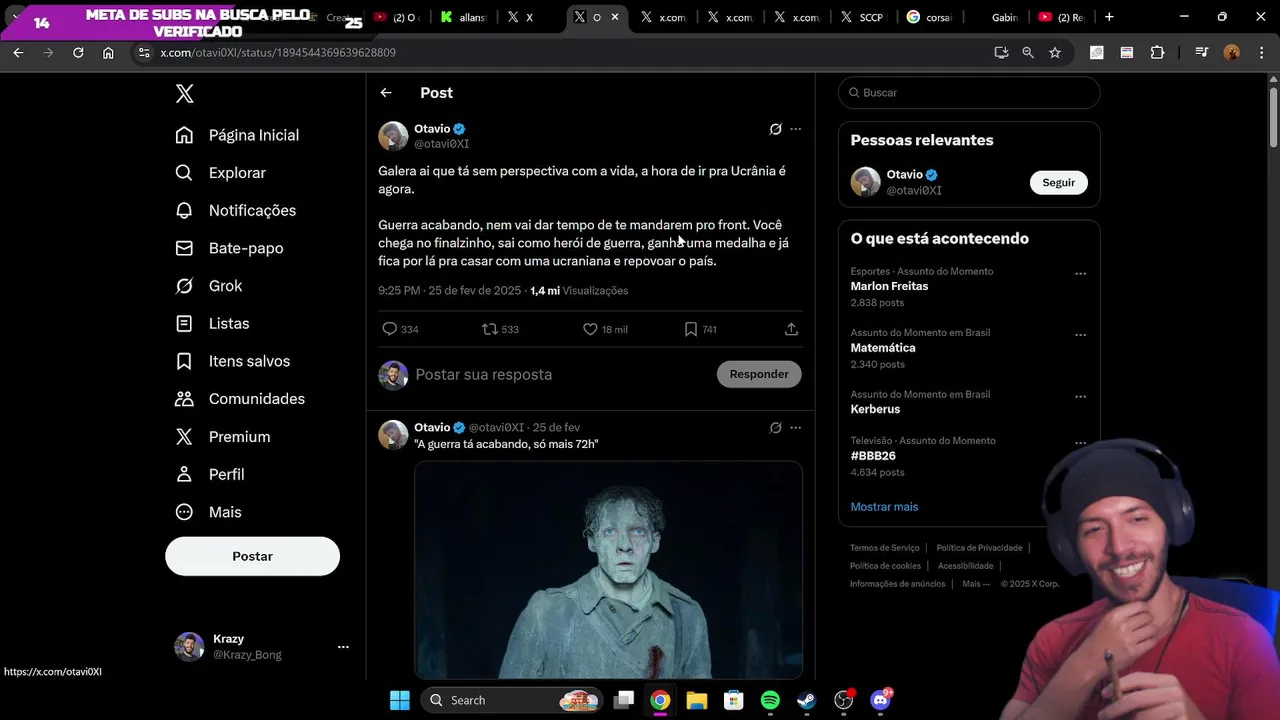Bookmark the post with 741 saves
Image resolution: width=1280 pixels, height=720 pixels.
(x=690, y=329)
